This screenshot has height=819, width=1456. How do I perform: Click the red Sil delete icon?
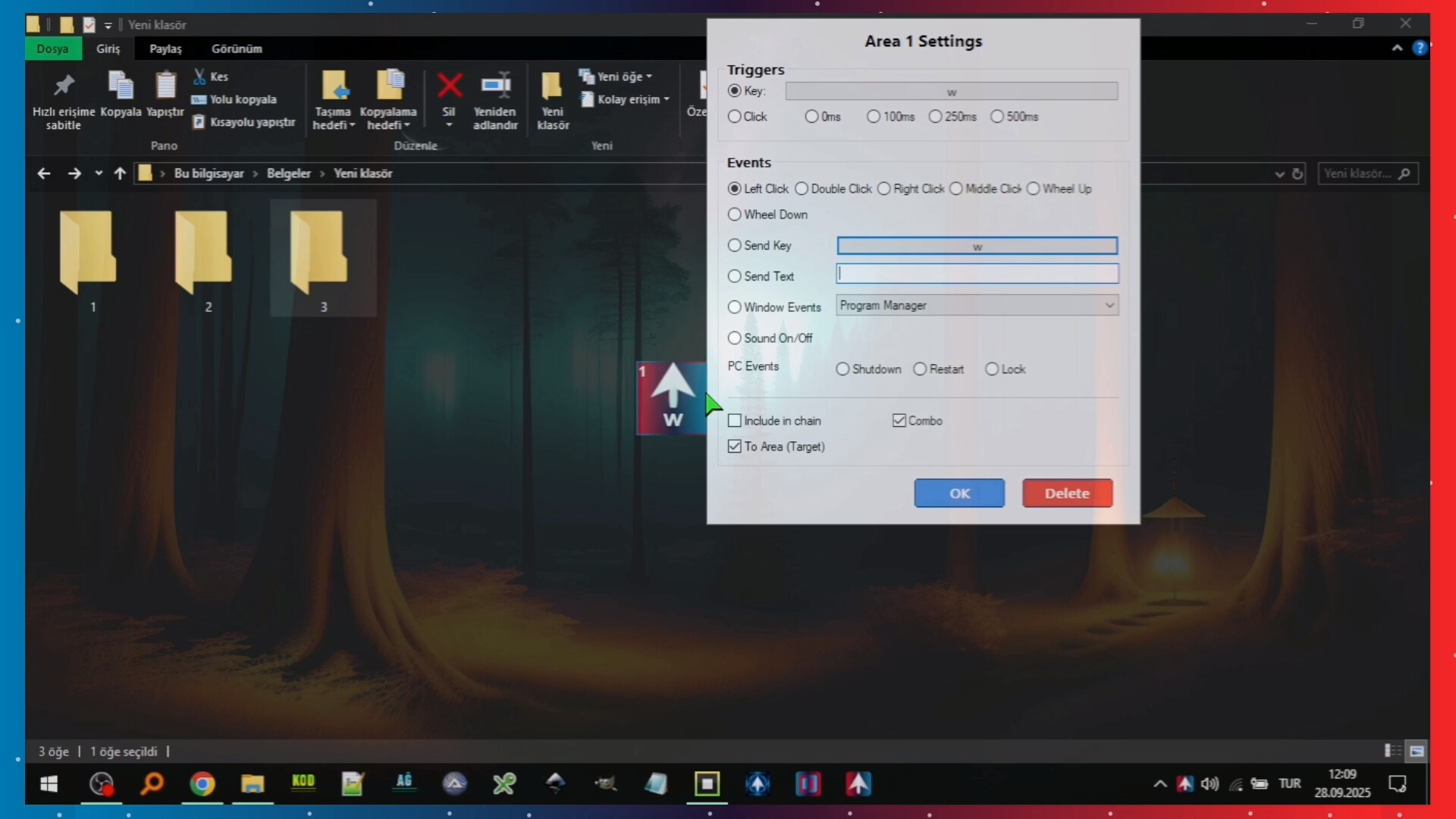point(449,86)
